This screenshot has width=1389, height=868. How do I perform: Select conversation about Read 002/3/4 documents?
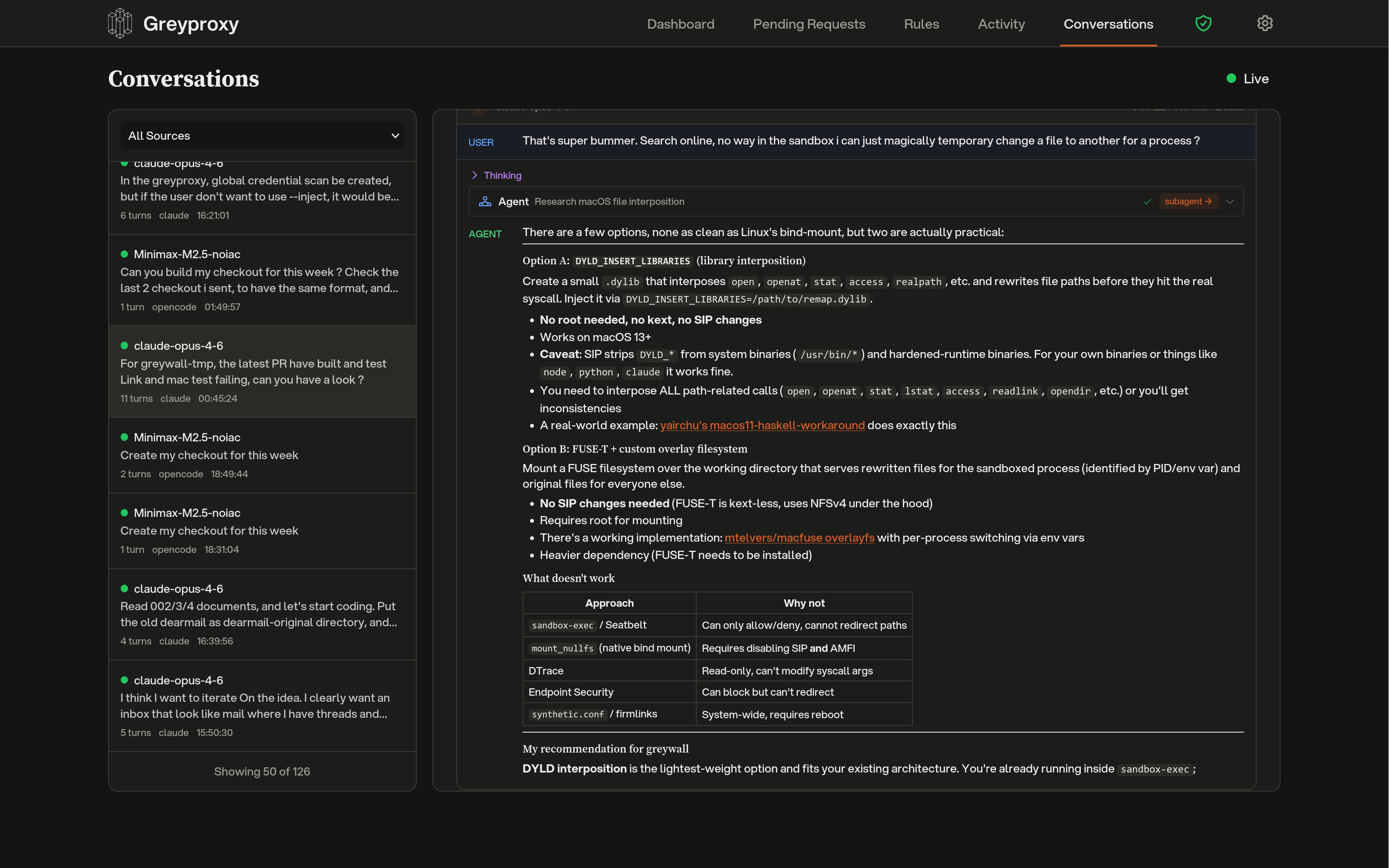tap(262, 614)
